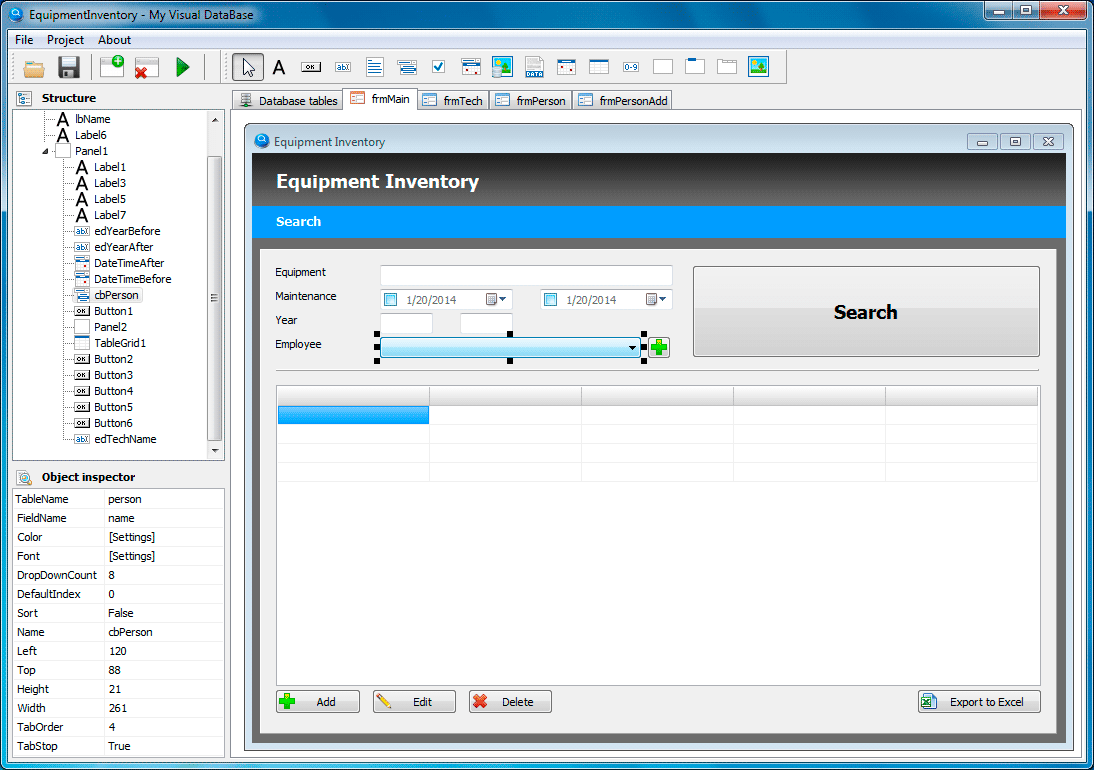Toggle the first Maintenance date checkbox
Image resolution: width=1094 pixels, height=770 pixels.
[391, 300]
